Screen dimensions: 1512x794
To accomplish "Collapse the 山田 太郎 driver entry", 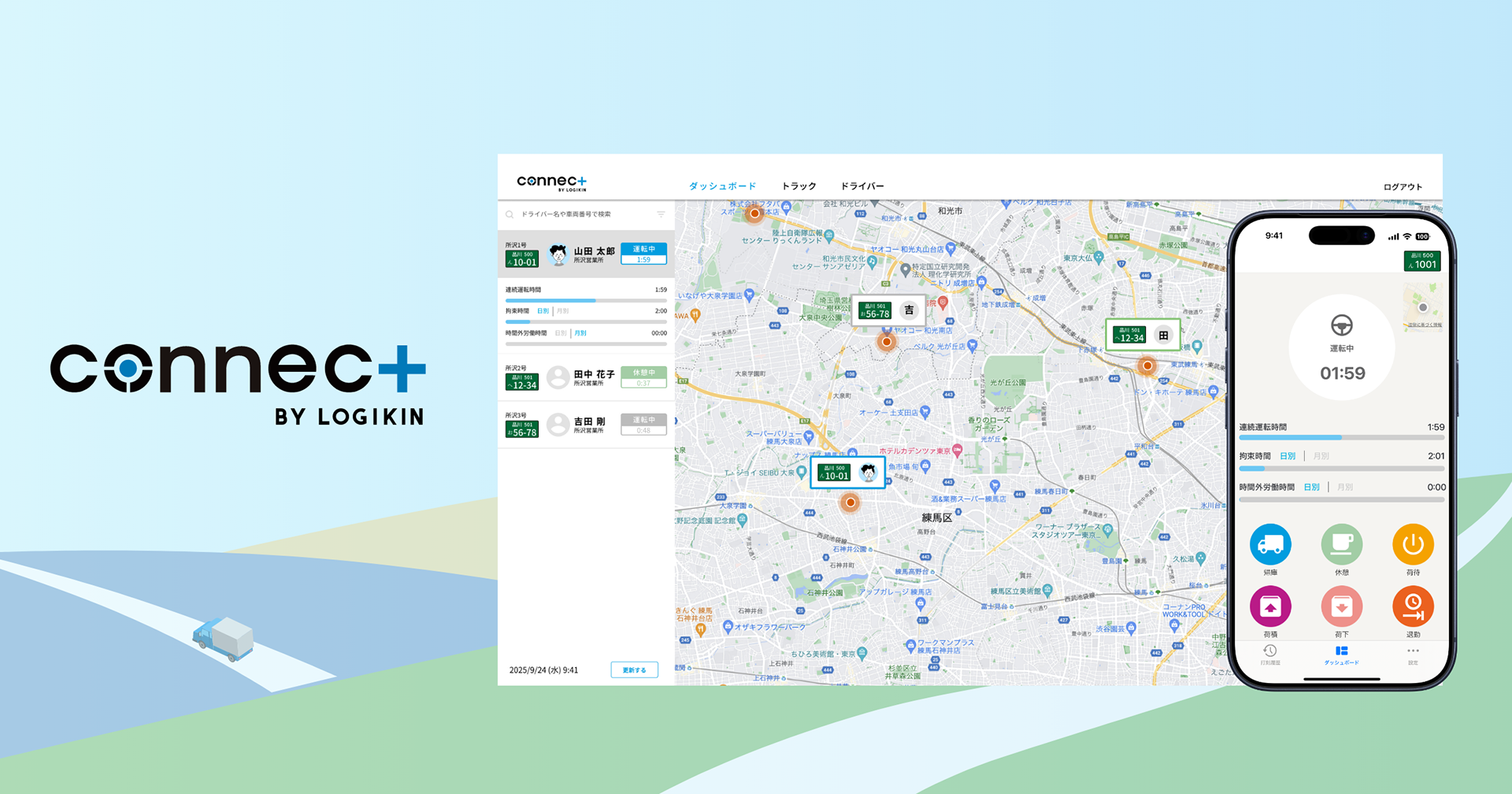I will pos(586,254).
